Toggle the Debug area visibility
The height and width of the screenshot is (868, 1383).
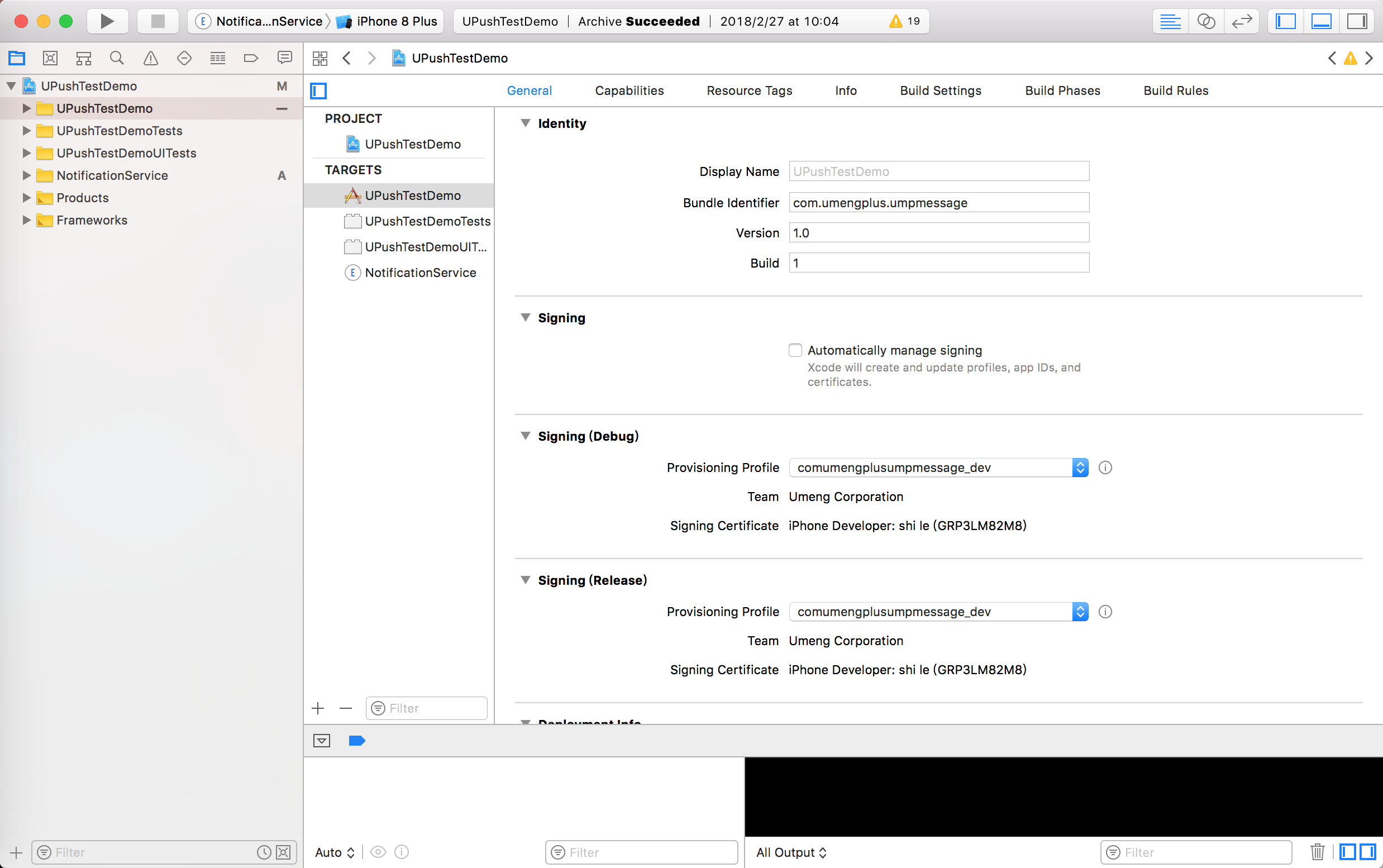[1322, 21]
